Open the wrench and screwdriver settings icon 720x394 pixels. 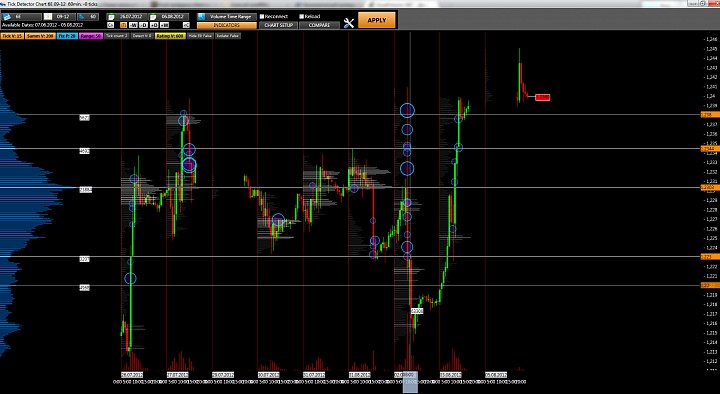349,23
